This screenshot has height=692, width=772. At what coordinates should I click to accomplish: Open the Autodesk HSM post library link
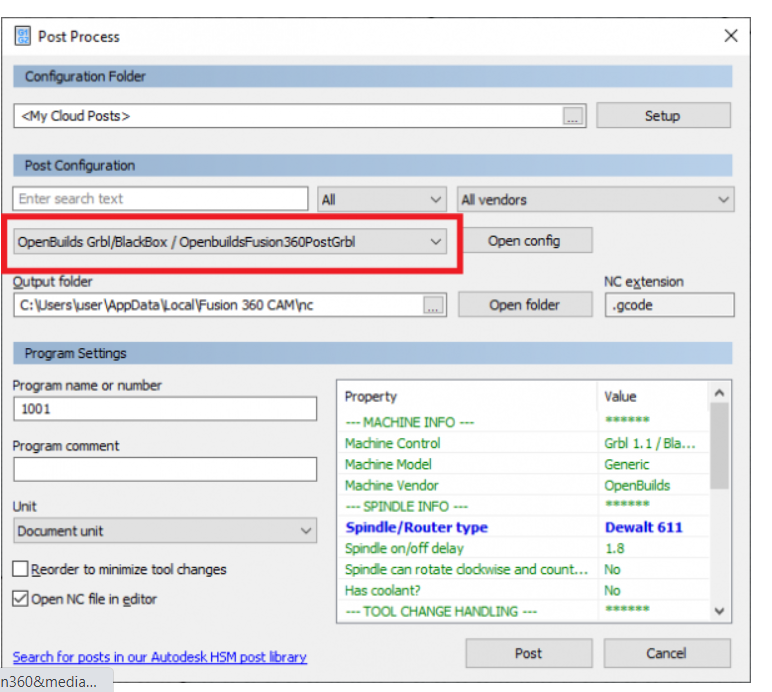[160, 657]
